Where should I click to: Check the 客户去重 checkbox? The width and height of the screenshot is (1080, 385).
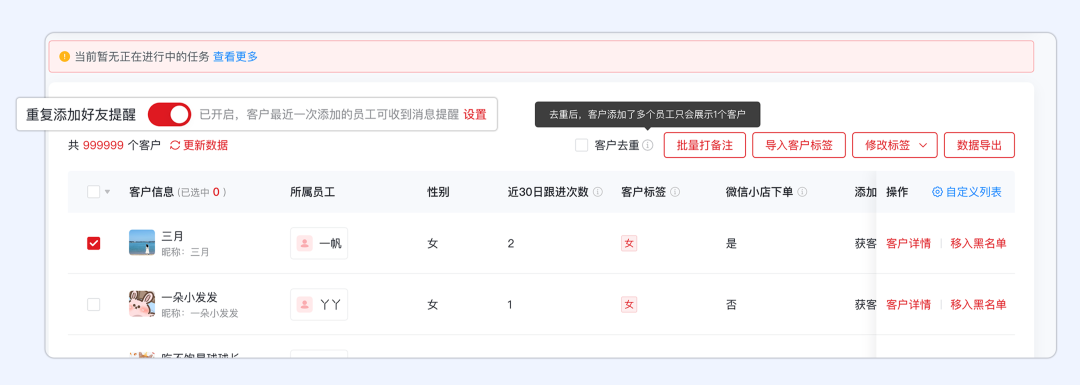(581, 145)
